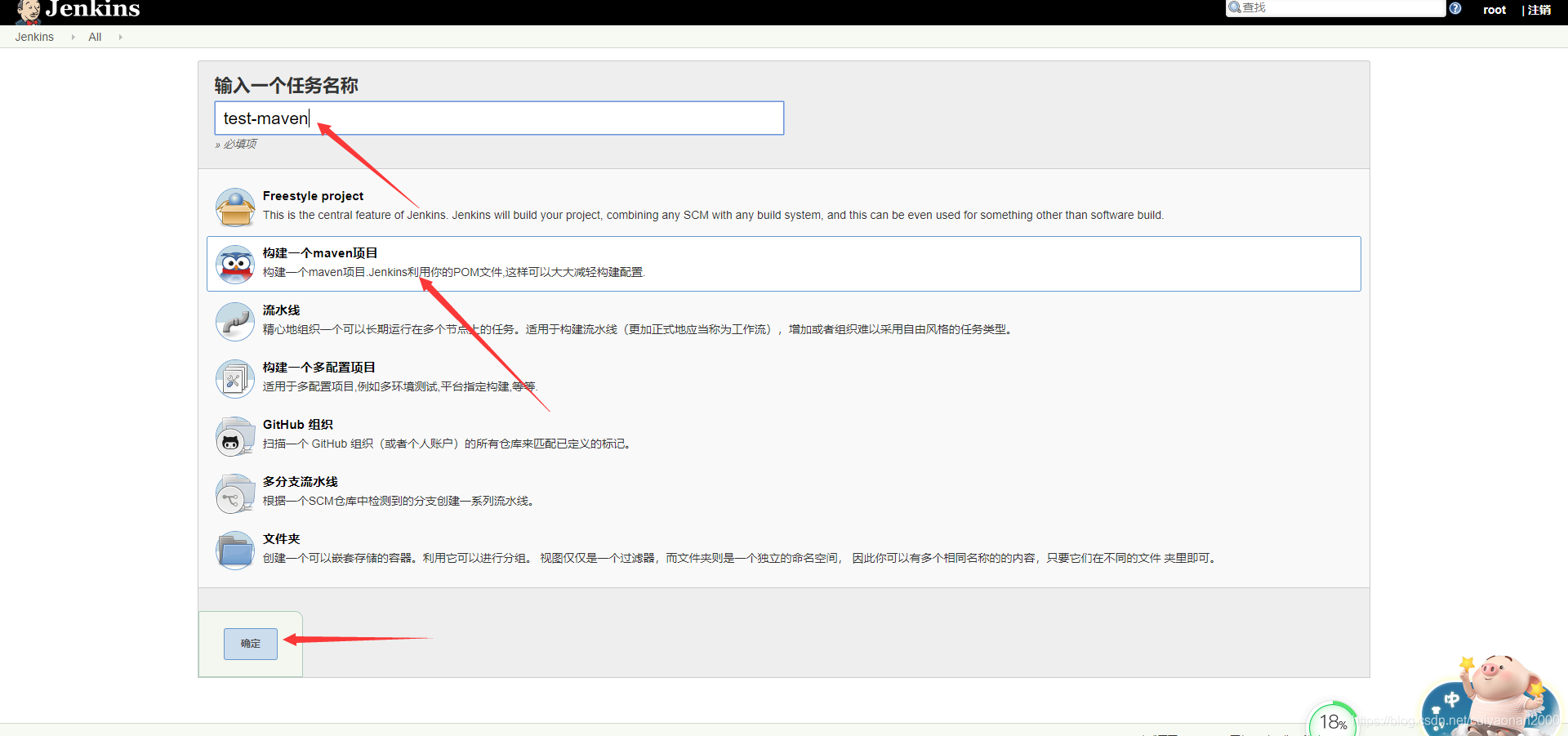Choose the 多分支流水线 option title
This screenshot has width=1568, height=736.
[x=301, y=482]
